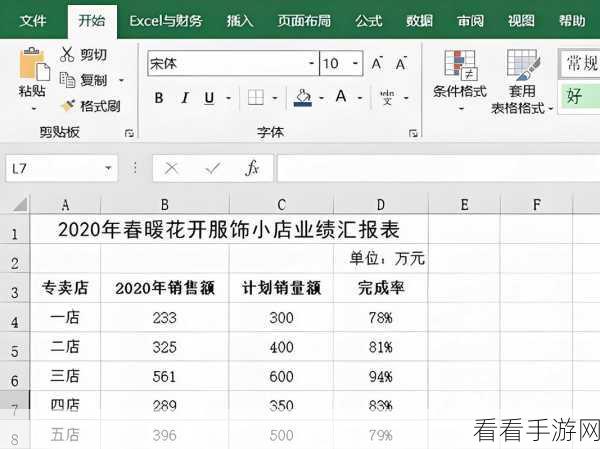This screenshot has width=600, height=449.
Task: Click the 格式刷 label
Action: (100, 106)
